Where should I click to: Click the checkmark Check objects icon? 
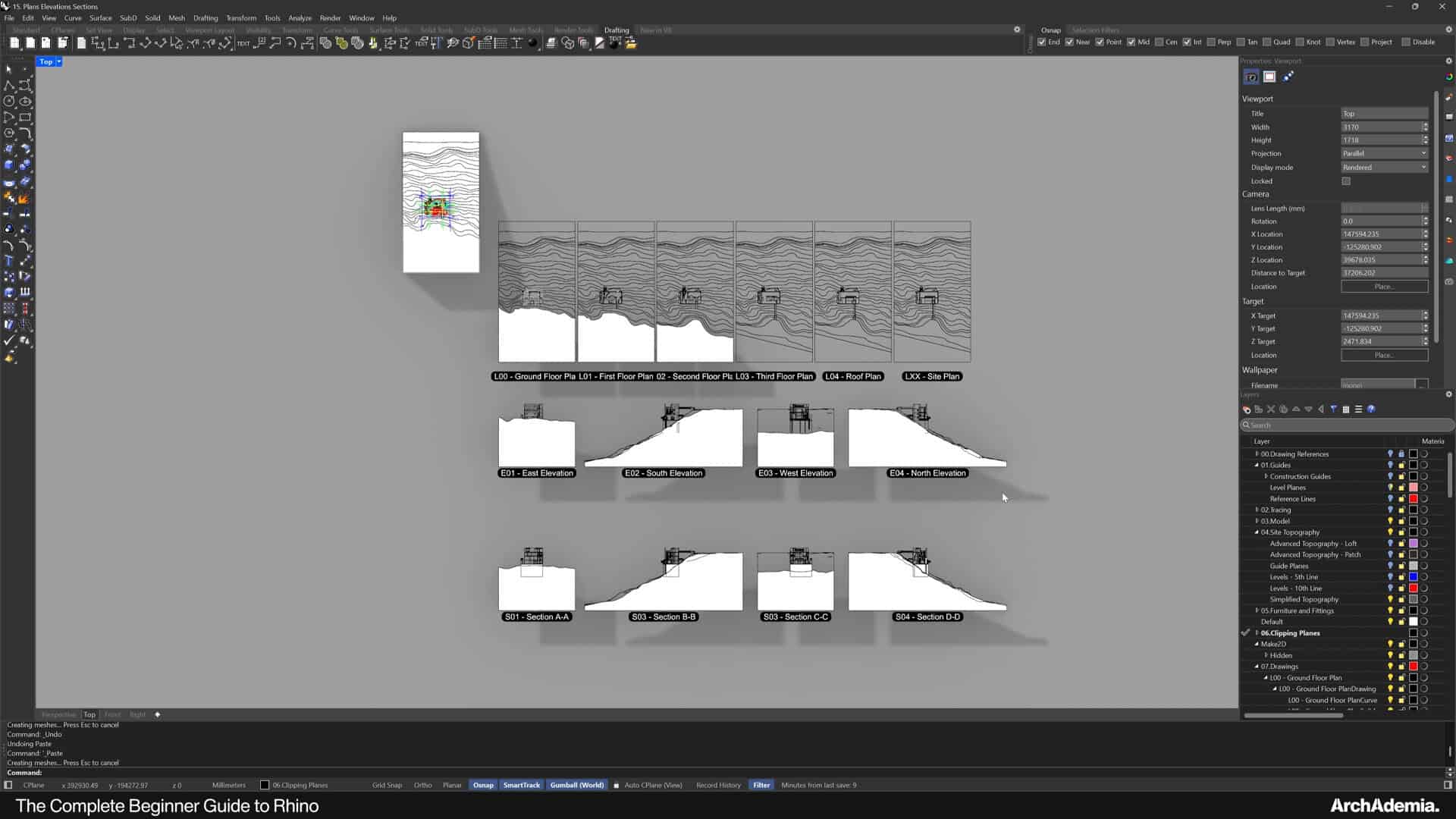click(x=9, y=340)
